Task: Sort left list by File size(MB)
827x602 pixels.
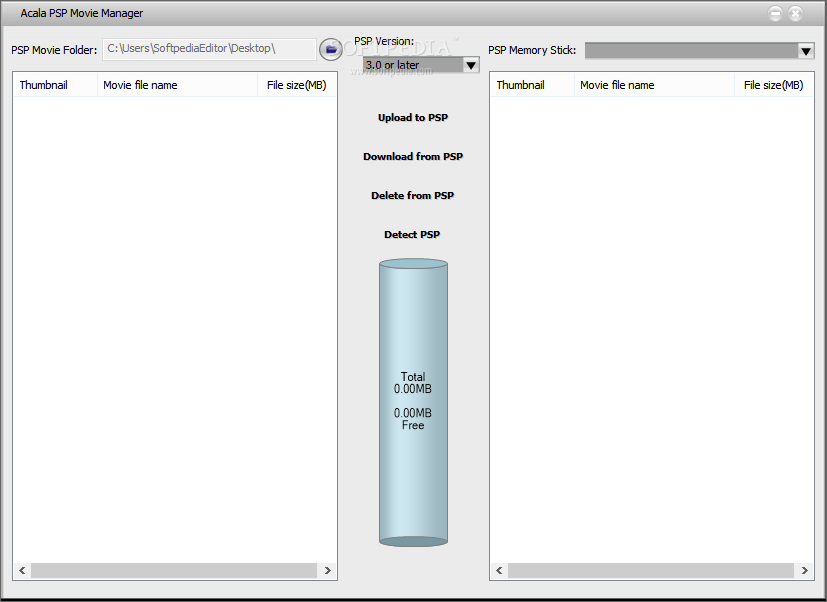Action: 297,85
